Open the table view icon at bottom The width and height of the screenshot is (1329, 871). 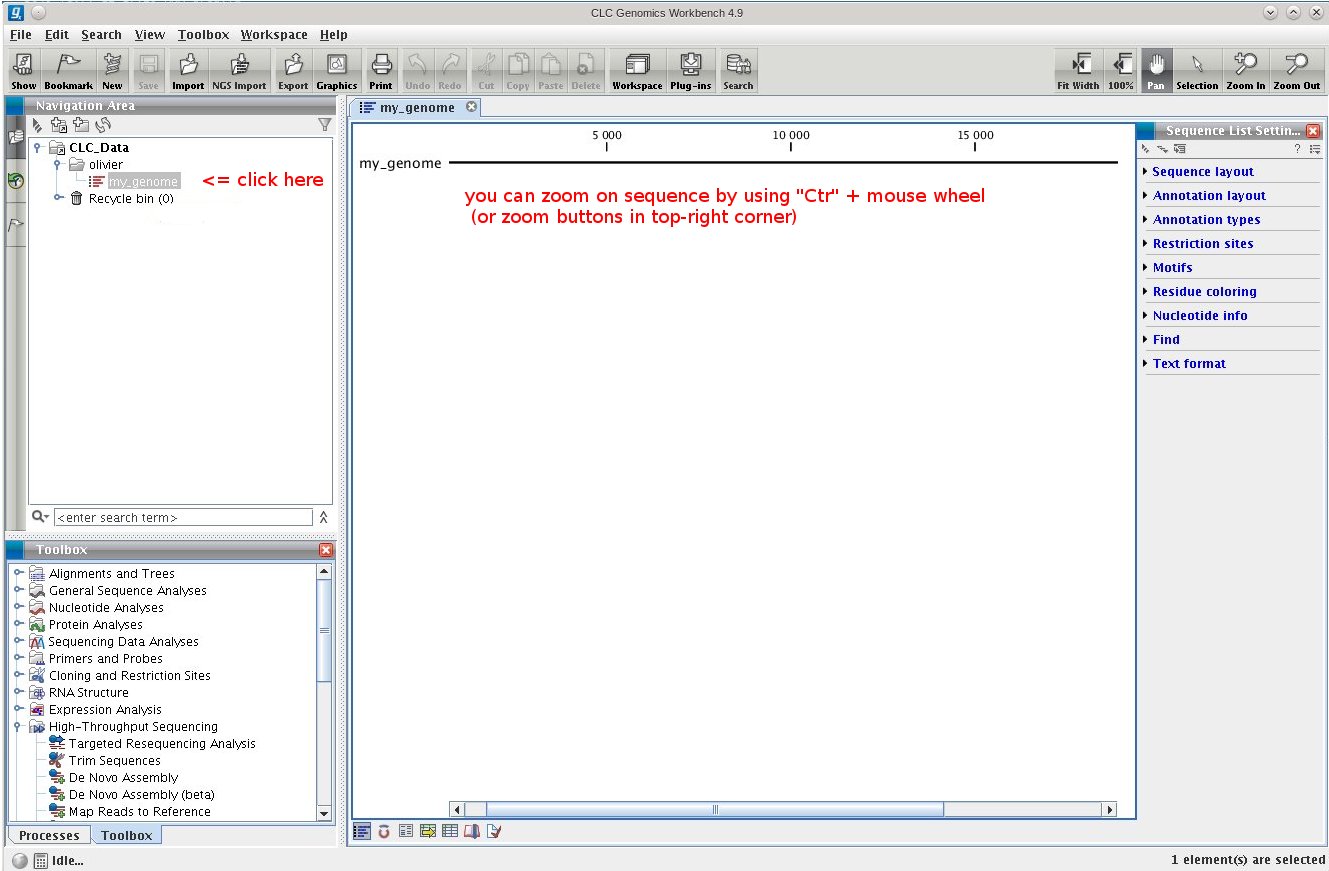pos(450,831)
